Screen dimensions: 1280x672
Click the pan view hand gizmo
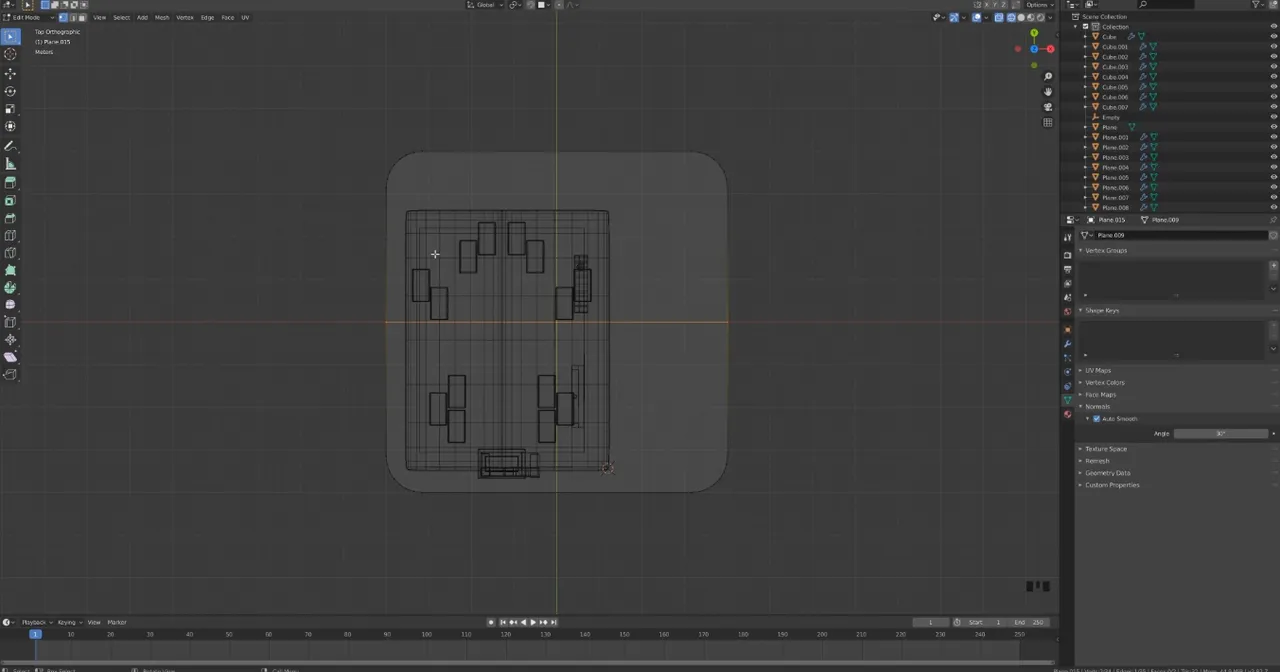coord(1047,91)
